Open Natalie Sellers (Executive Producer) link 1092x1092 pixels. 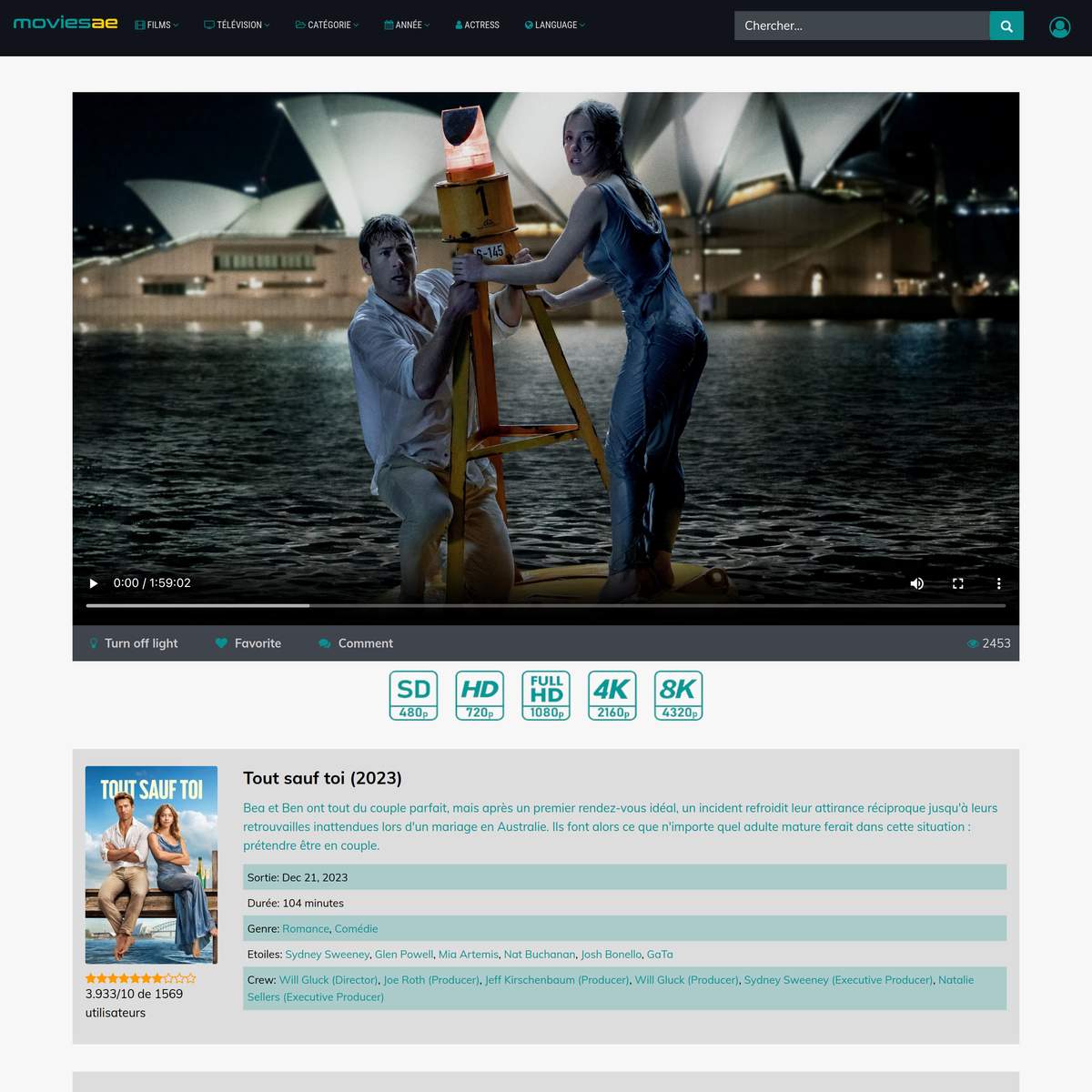[316, 996]
